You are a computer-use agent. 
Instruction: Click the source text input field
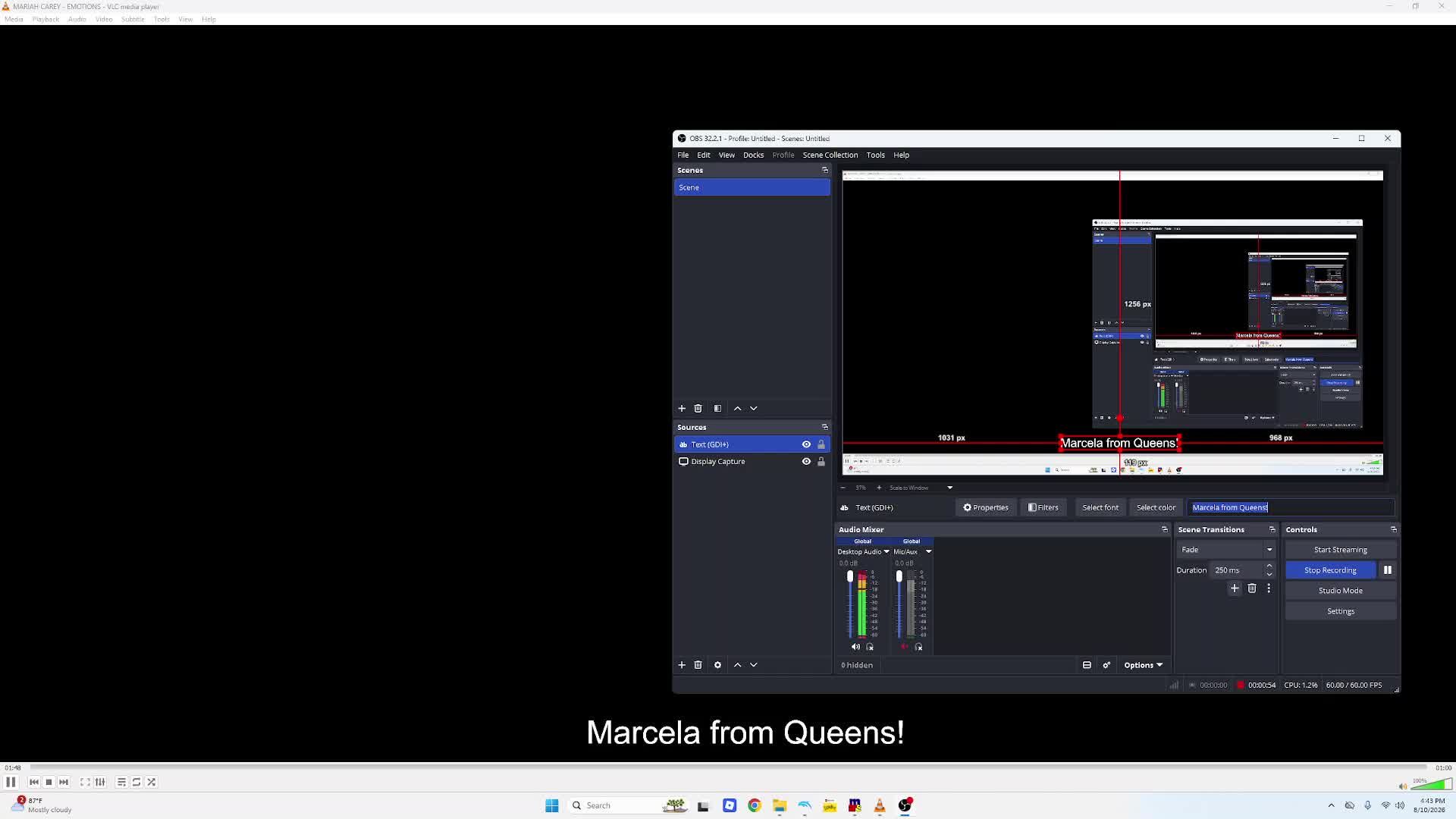(1291, 507)
